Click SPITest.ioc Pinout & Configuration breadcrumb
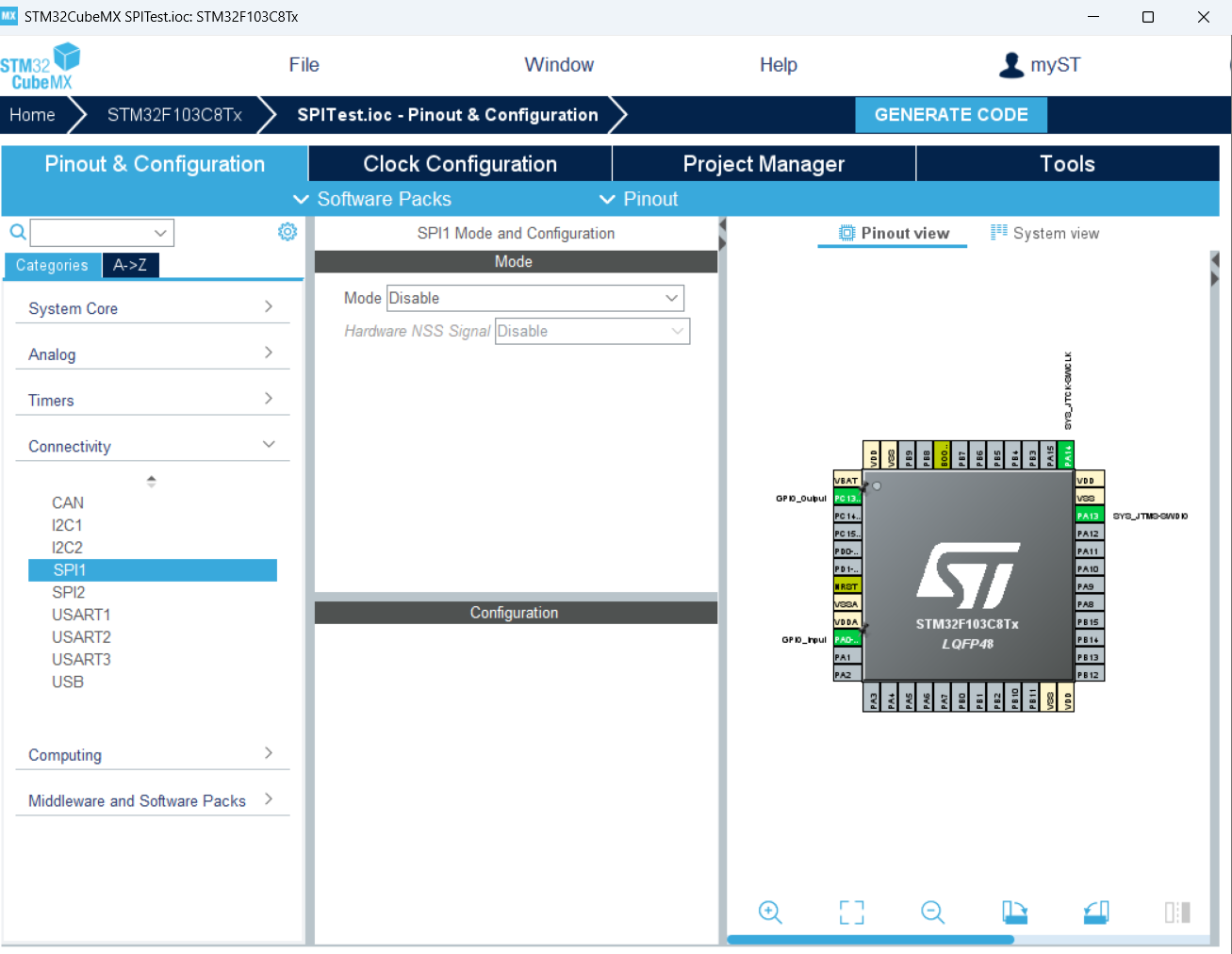Image resolution: width=1232 pixels, height=954 pixels. pyautogui.click(x=448, y=115)
